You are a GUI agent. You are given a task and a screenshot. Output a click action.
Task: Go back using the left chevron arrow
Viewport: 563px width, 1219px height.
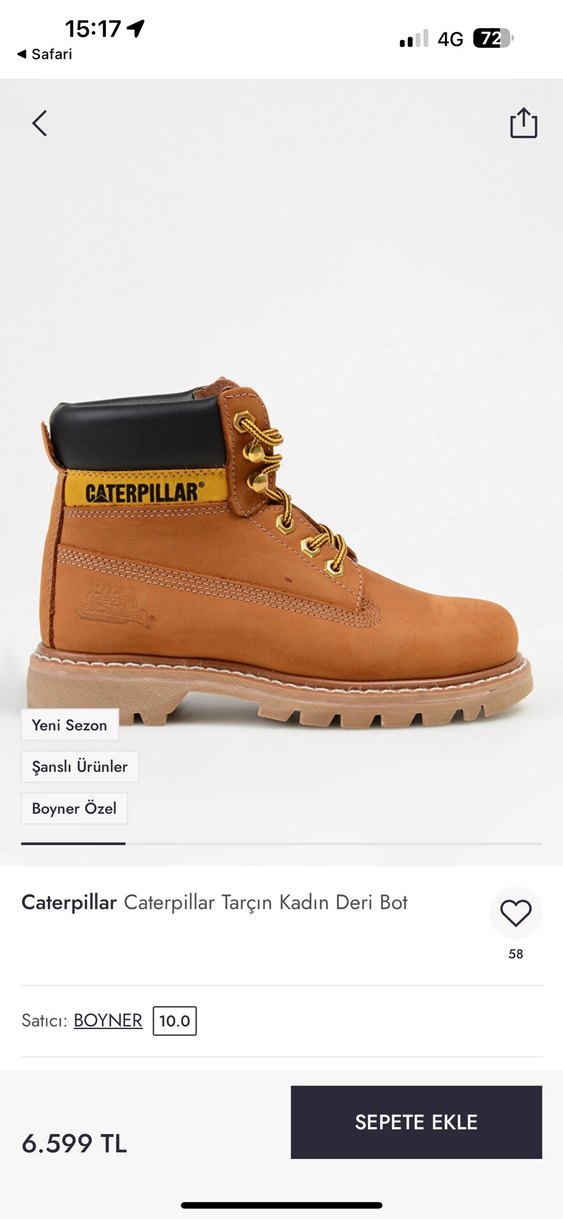[39, 124]
